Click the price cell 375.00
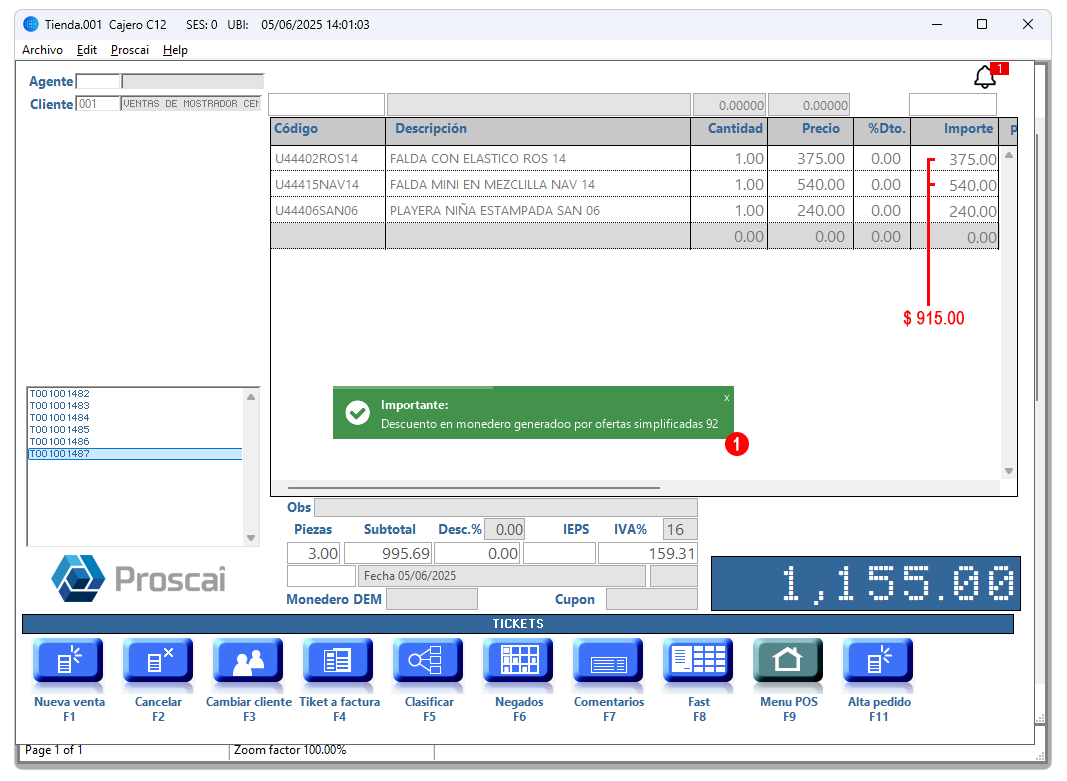Viewport: 1067px width, 781px height. pyautogui.click(x=821, y=159)
